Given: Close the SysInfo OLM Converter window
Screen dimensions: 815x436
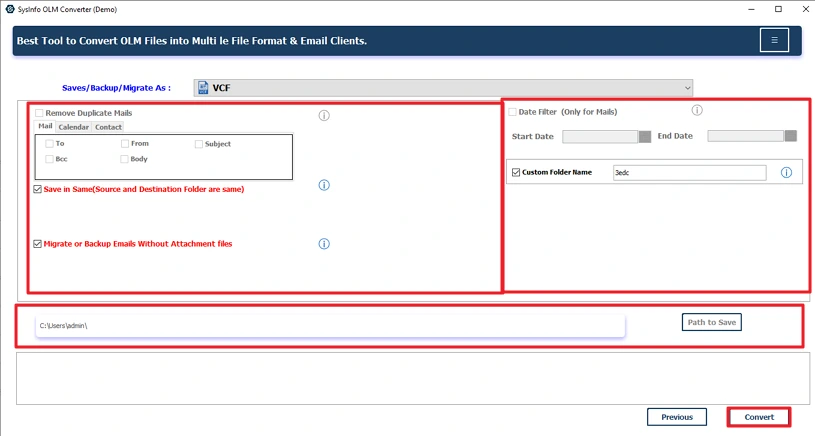Looking at the screenshot, I should tap(805, 9).
